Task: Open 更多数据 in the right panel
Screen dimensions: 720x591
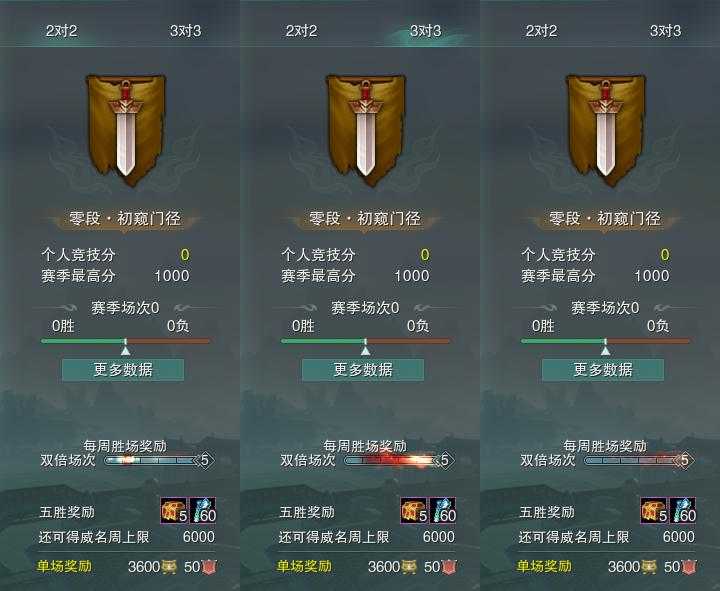Action: (603, 370)
